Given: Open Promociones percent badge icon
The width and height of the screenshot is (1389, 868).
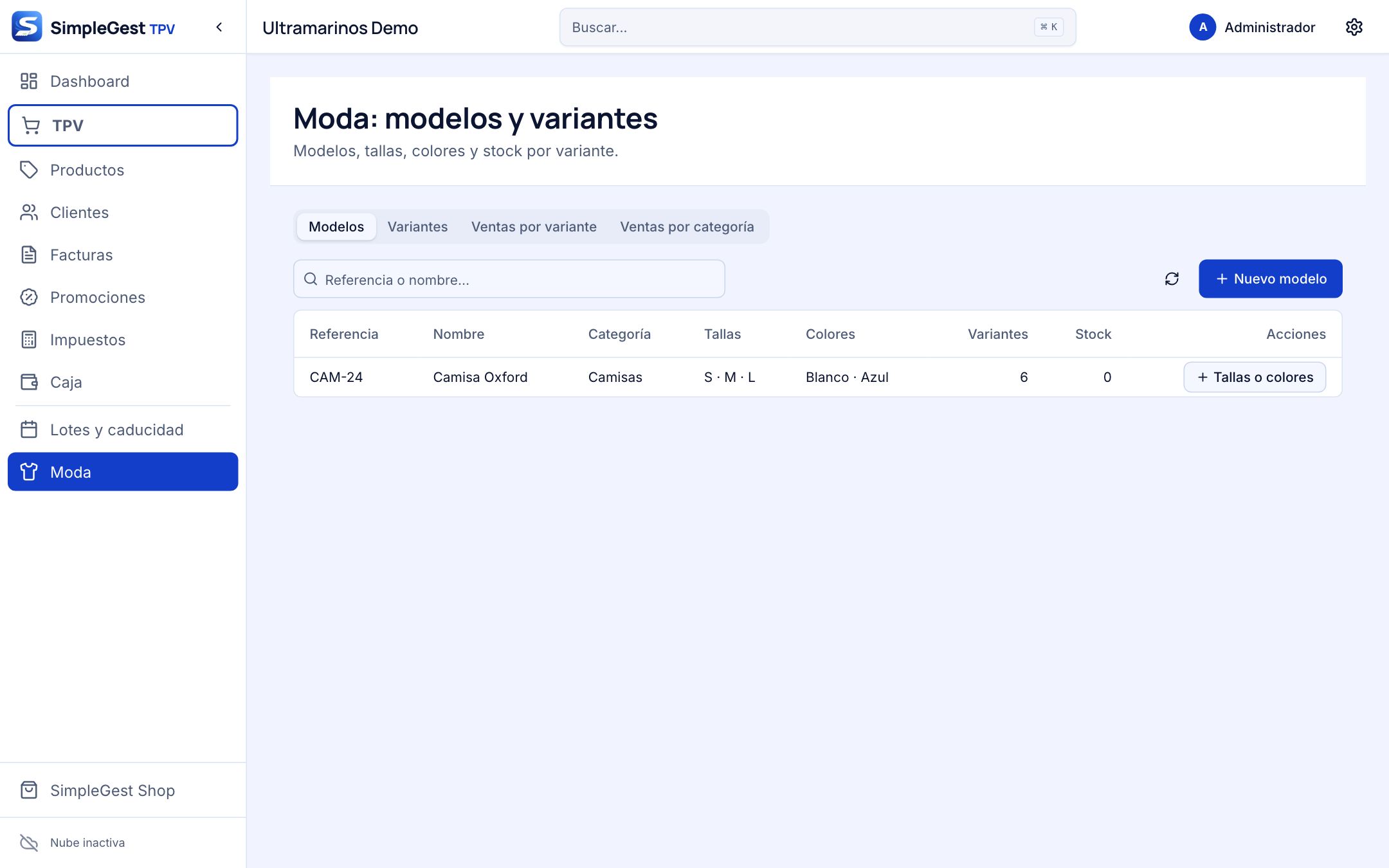Looking at the screenshot, I should (x=29, y=297).
